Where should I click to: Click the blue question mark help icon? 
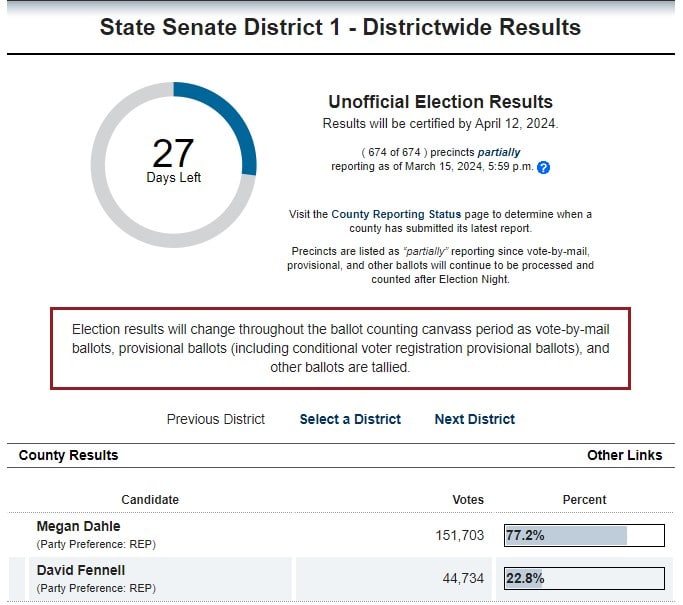pyautogui.click(x=544, y=168)
